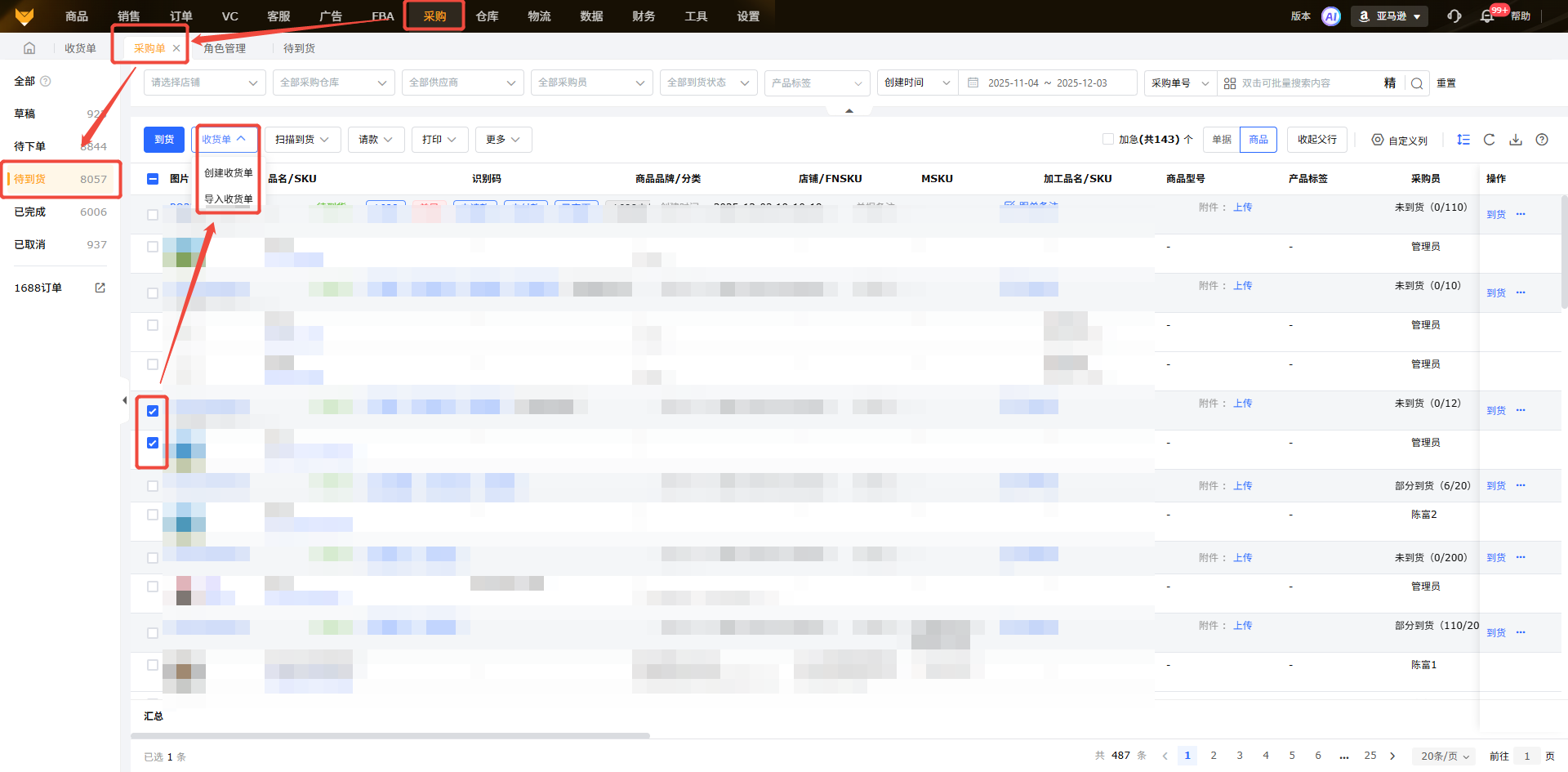Viewport: 1568px width, 772px height.
Task: Click the vertical scrollbar of the table
Action: click(x=1565, y=252)
